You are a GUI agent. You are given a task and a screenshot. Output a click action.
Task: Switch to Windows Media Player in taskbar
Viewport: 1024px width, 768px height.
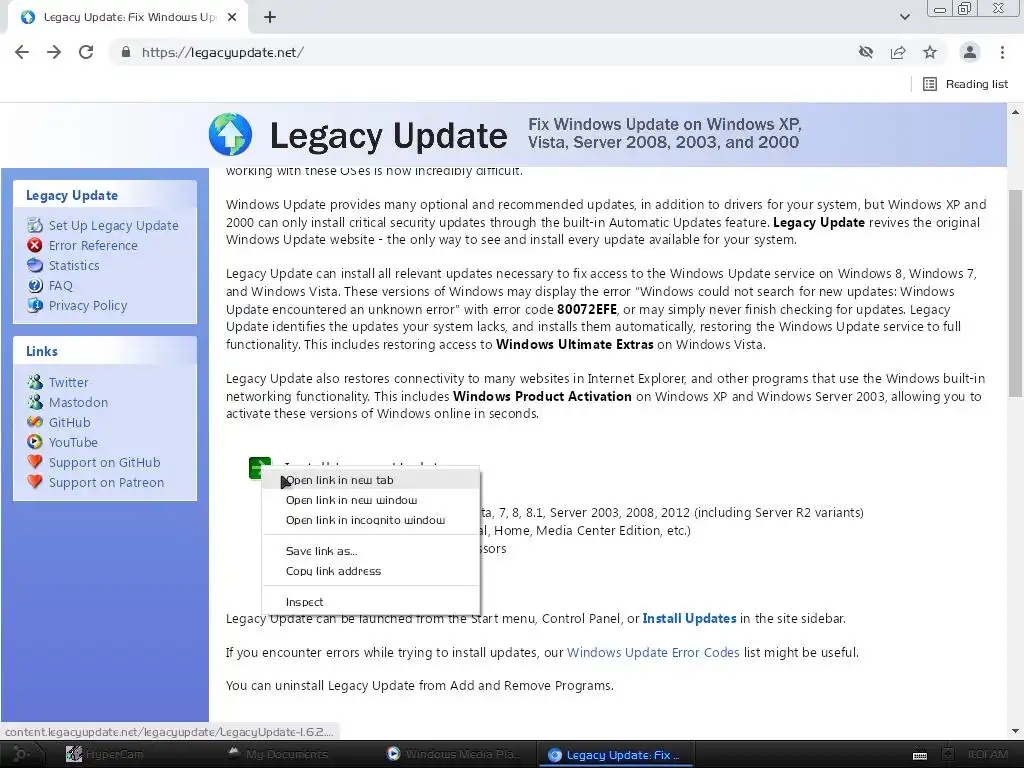[x=454, y=754]
